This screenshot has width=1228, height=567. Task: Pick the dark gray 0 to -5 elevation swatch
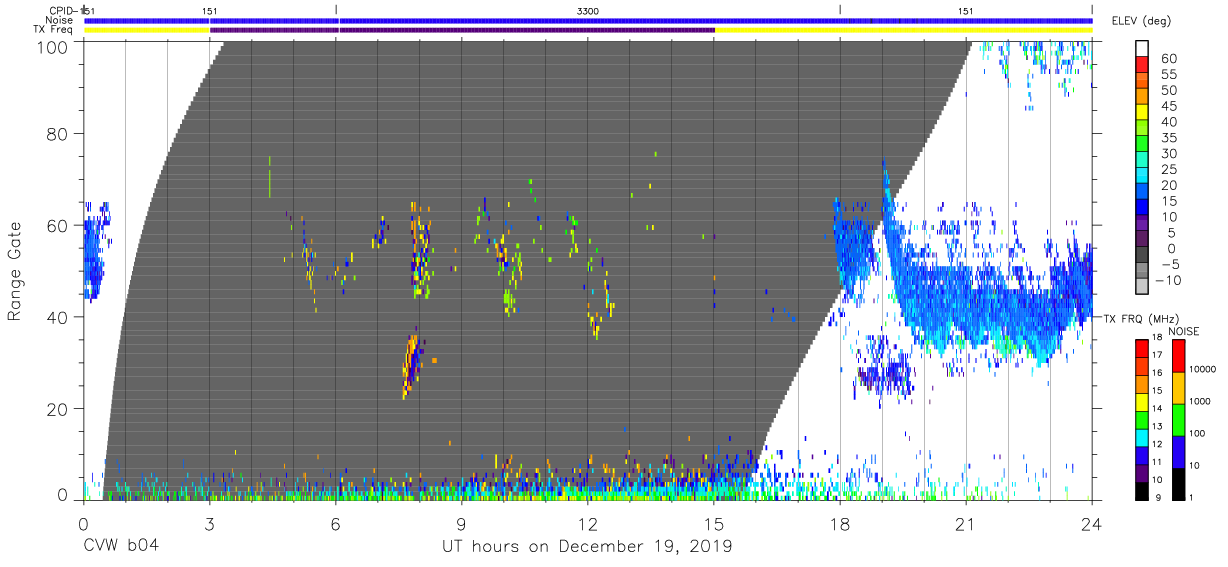[1143, 255]
